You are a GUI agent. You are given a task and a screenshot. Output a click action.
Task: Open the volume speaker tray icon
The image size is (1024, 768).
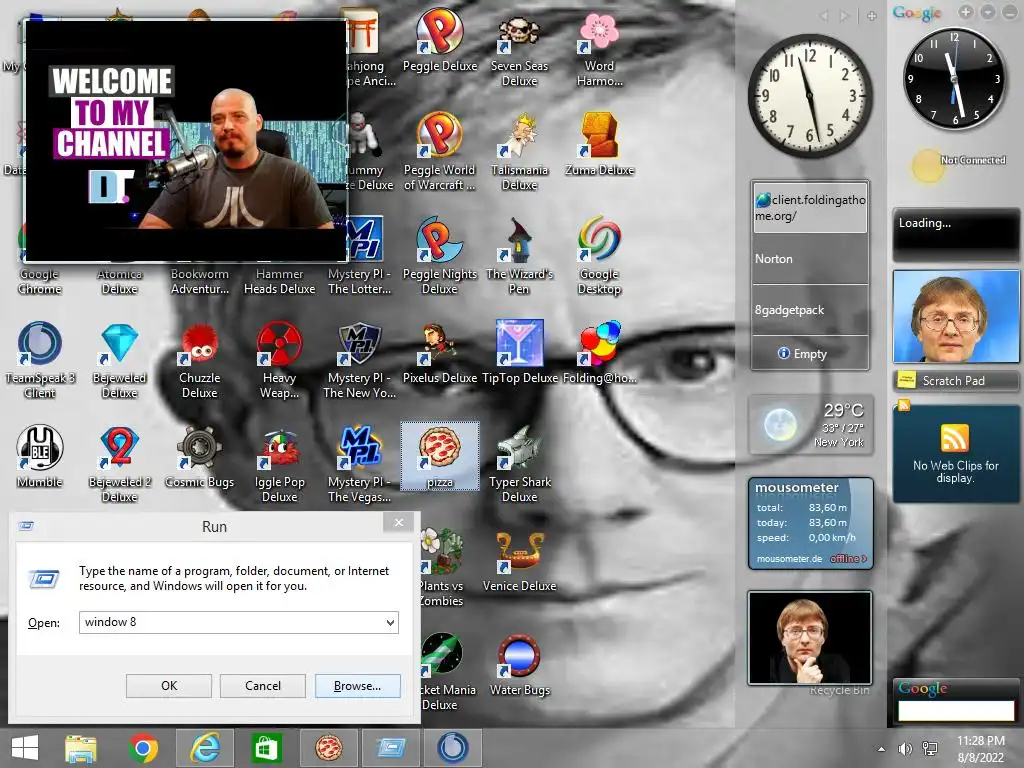pyautogui.click(x=905, y=749)
